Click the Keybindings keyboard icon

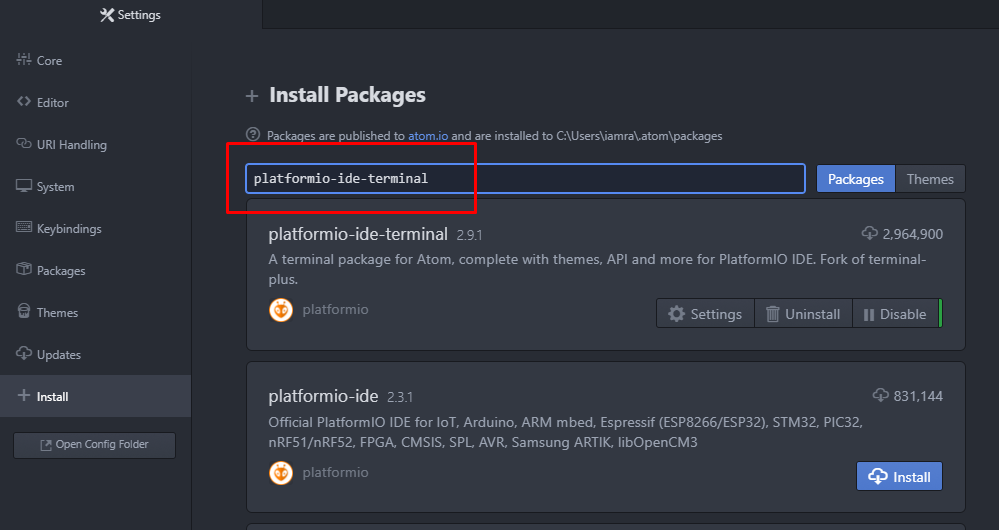pyautogui.click(x=24, y=227)
